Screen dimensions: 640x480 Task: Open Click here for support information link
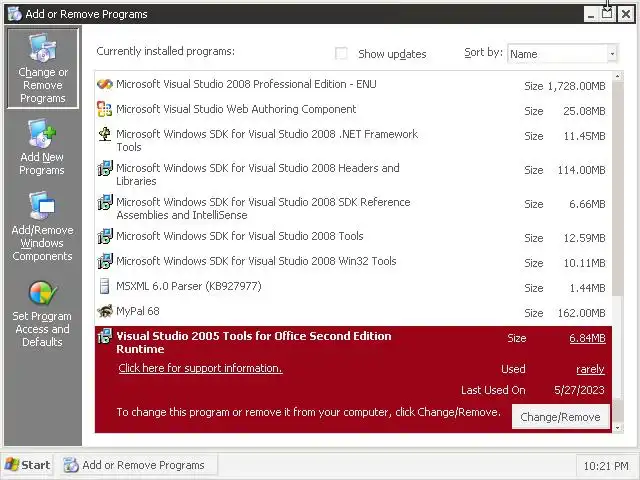tap(200, 368)
